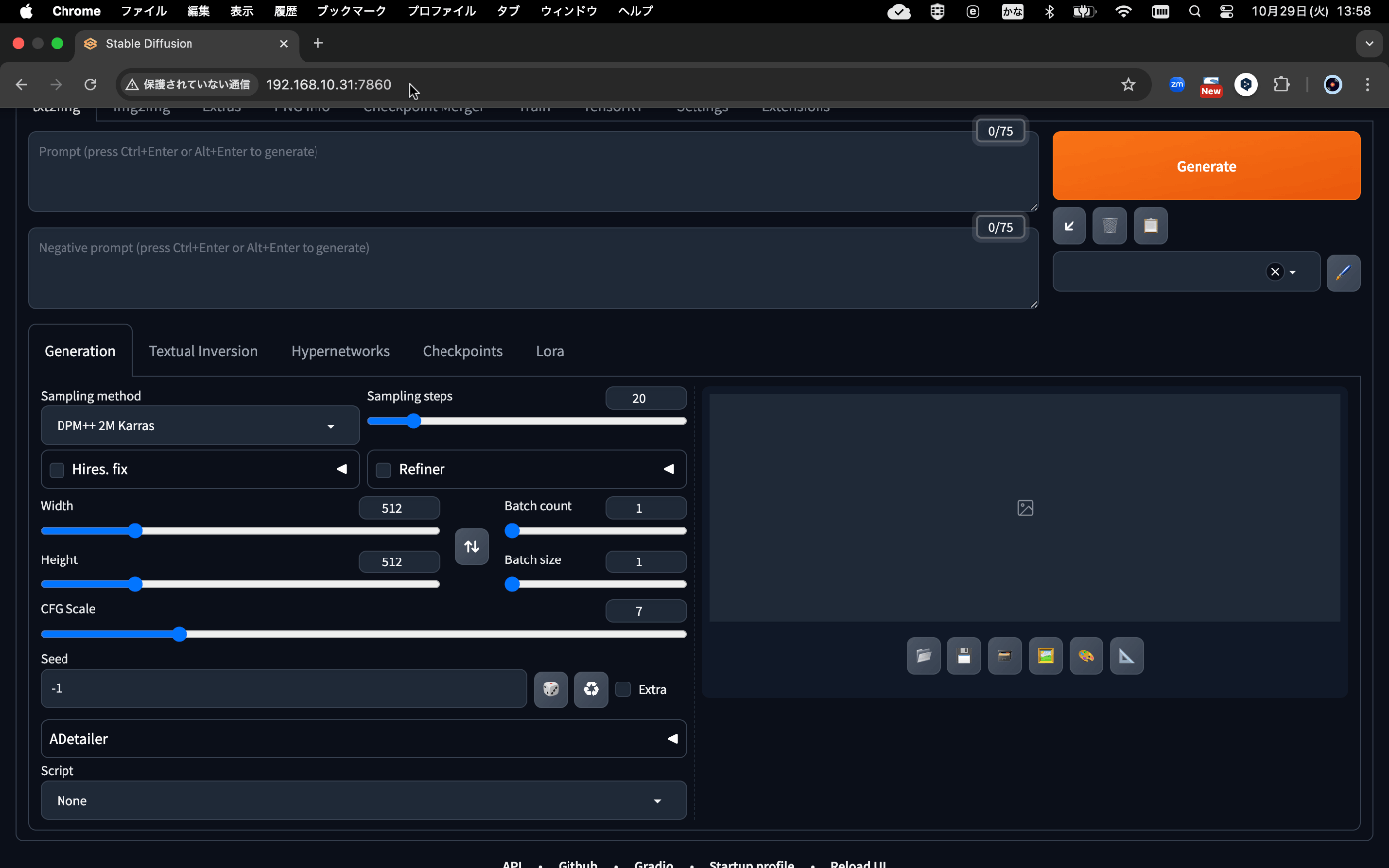The width and height of the screenshot is (1389, 868).
Task: Click the dice icon to randomize seed
Action: [x=551, y=689]
